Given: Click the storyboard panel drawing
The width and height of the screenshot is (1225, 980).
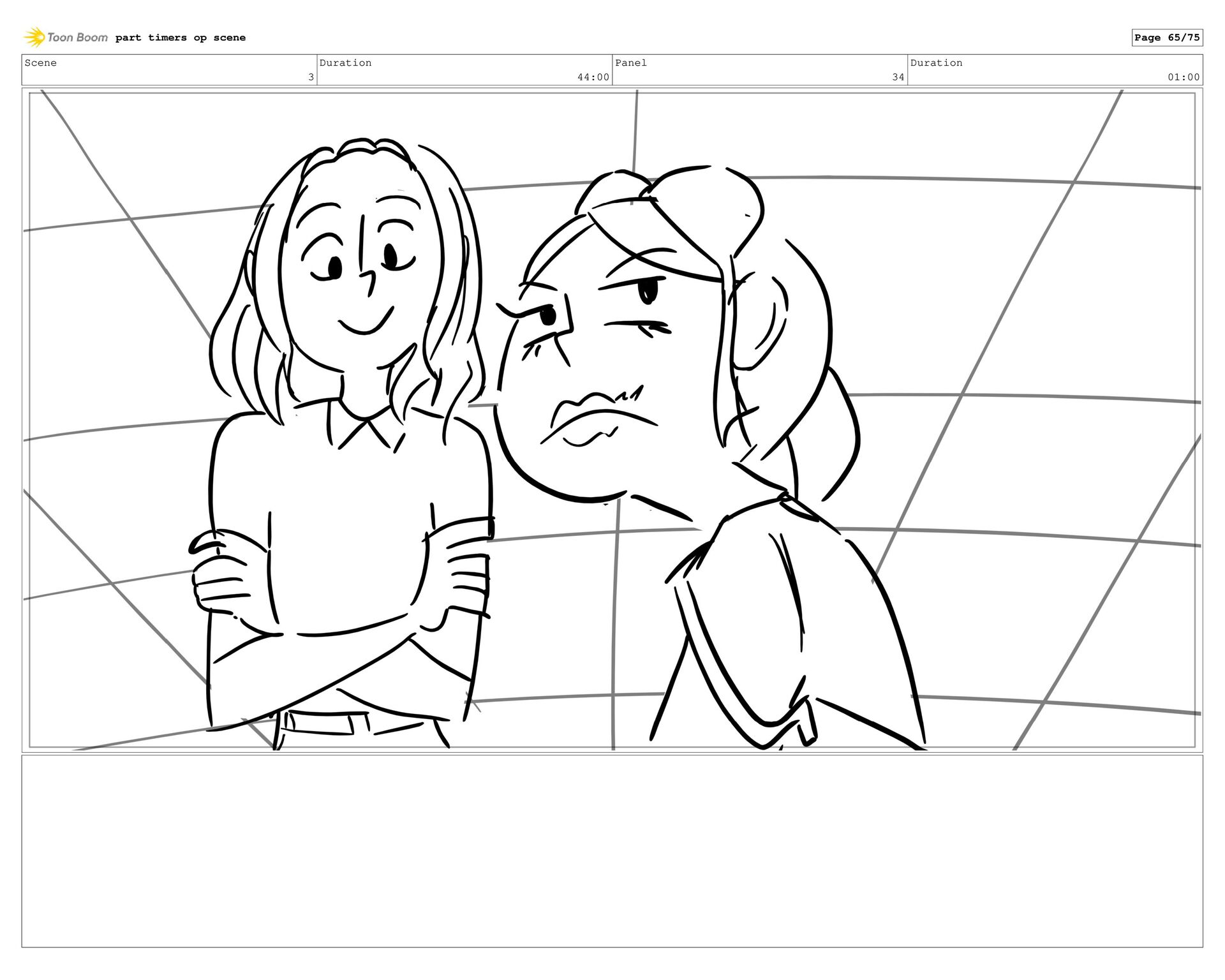Looking at the screenshot, I should [x=612, y=420].
